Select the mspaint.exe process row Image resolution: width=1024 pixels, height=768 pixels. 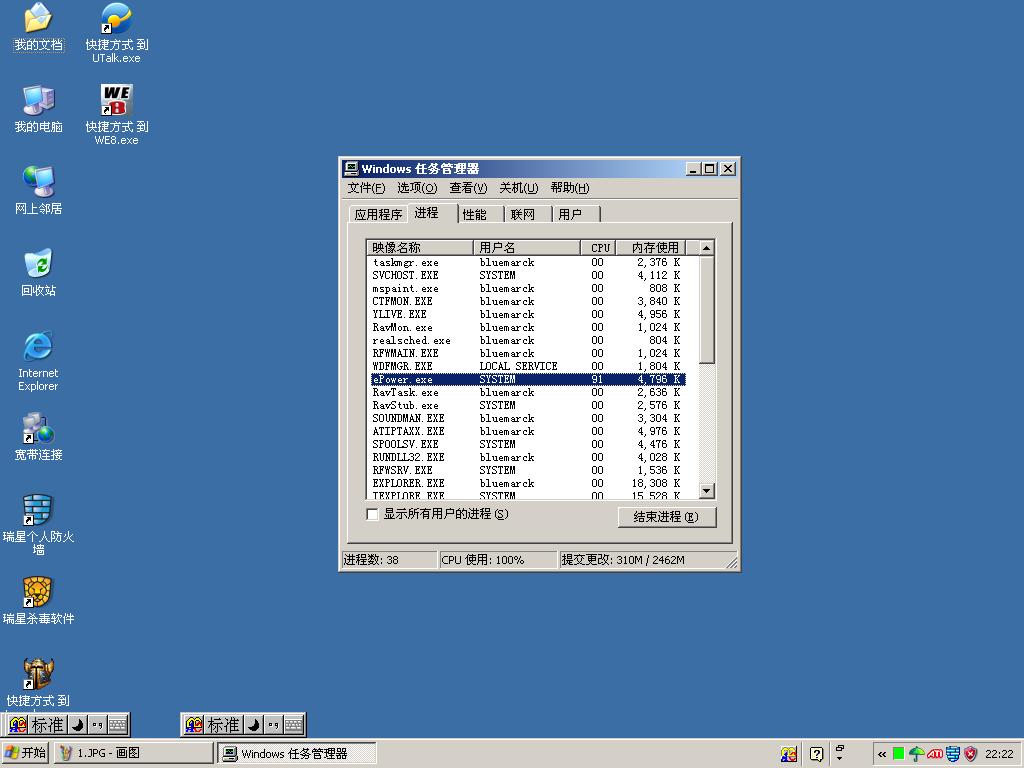(528, 289)
